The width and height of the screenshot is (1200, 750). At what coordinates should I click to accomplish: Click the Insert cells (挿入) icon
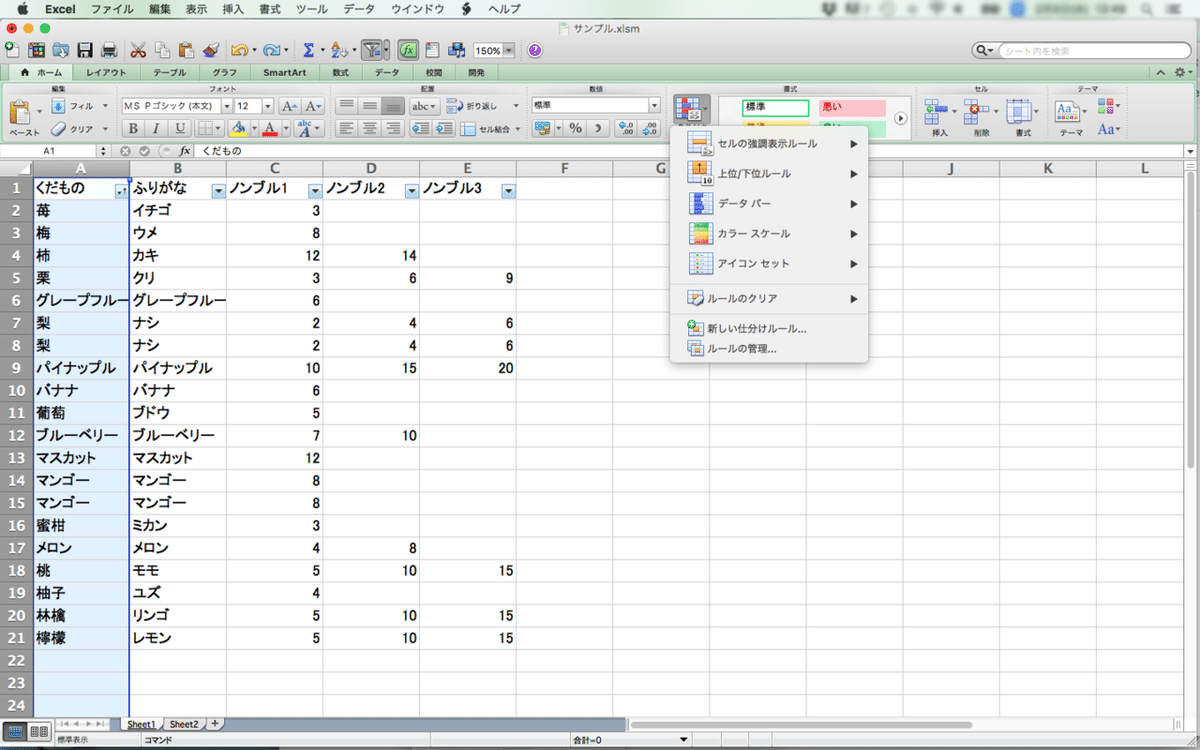click(936, 110)
